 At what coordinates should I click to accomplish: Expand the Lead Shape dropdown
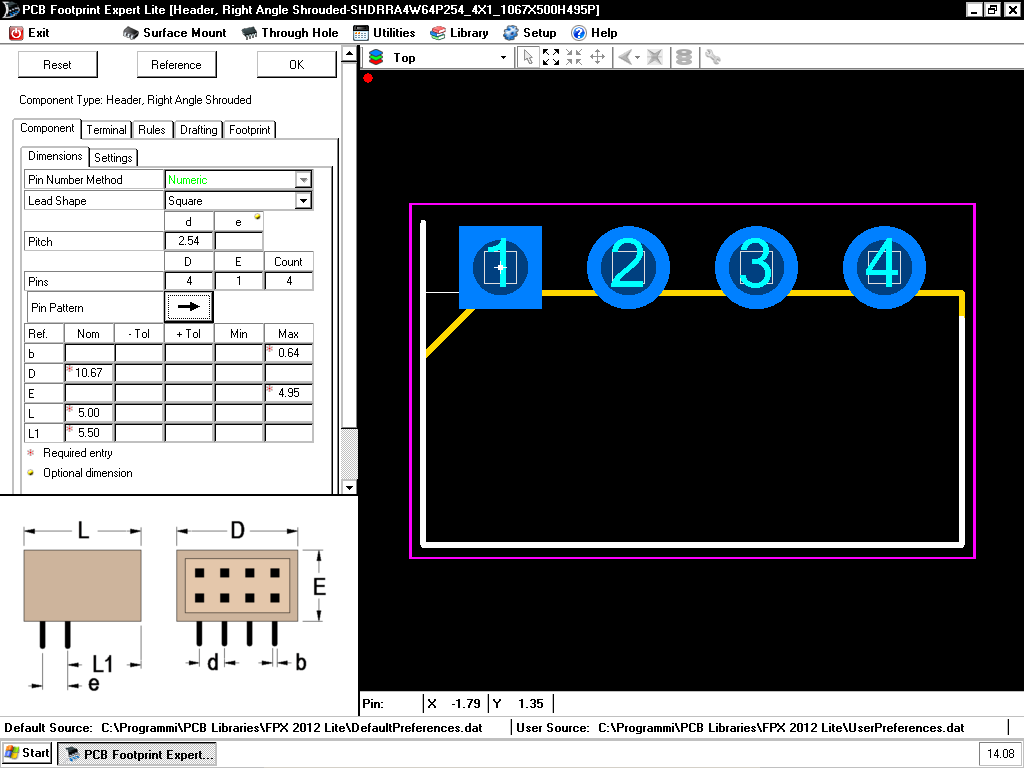[303, 201]
